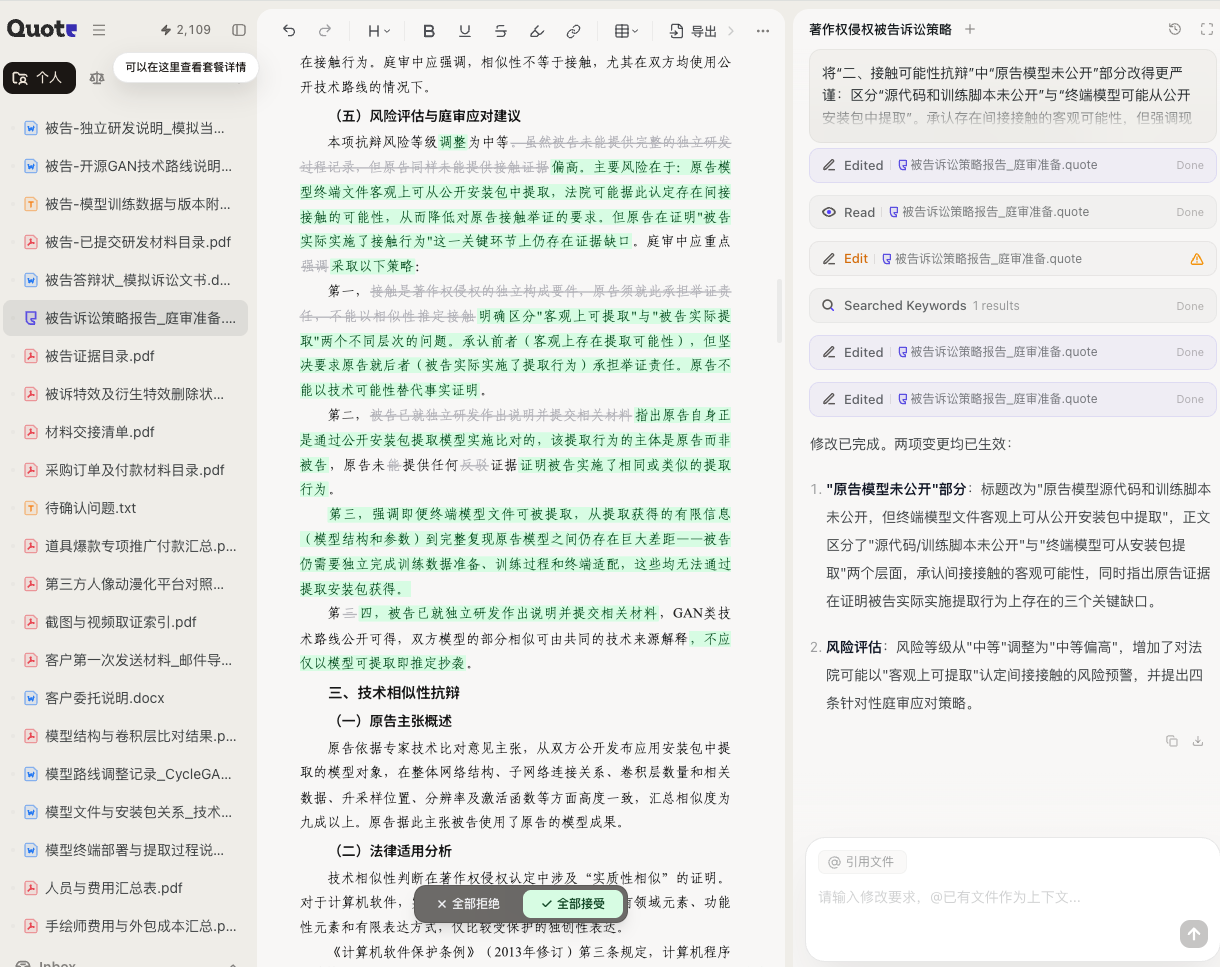Open 截图与视频取证索引.pdf
This screenshot has height=967, width=1220.
[126, 622]
